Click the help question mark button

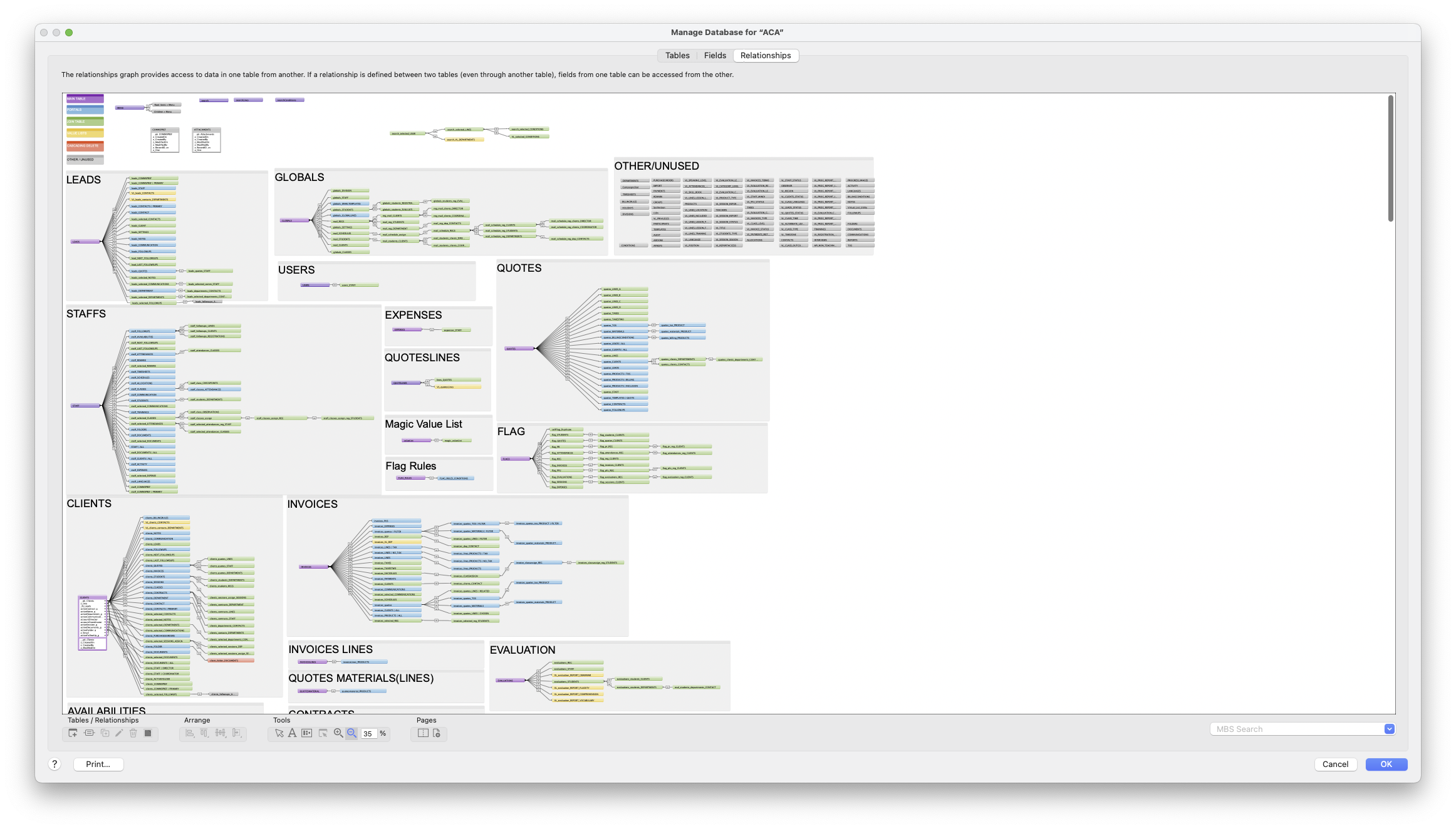pos(55,764)
